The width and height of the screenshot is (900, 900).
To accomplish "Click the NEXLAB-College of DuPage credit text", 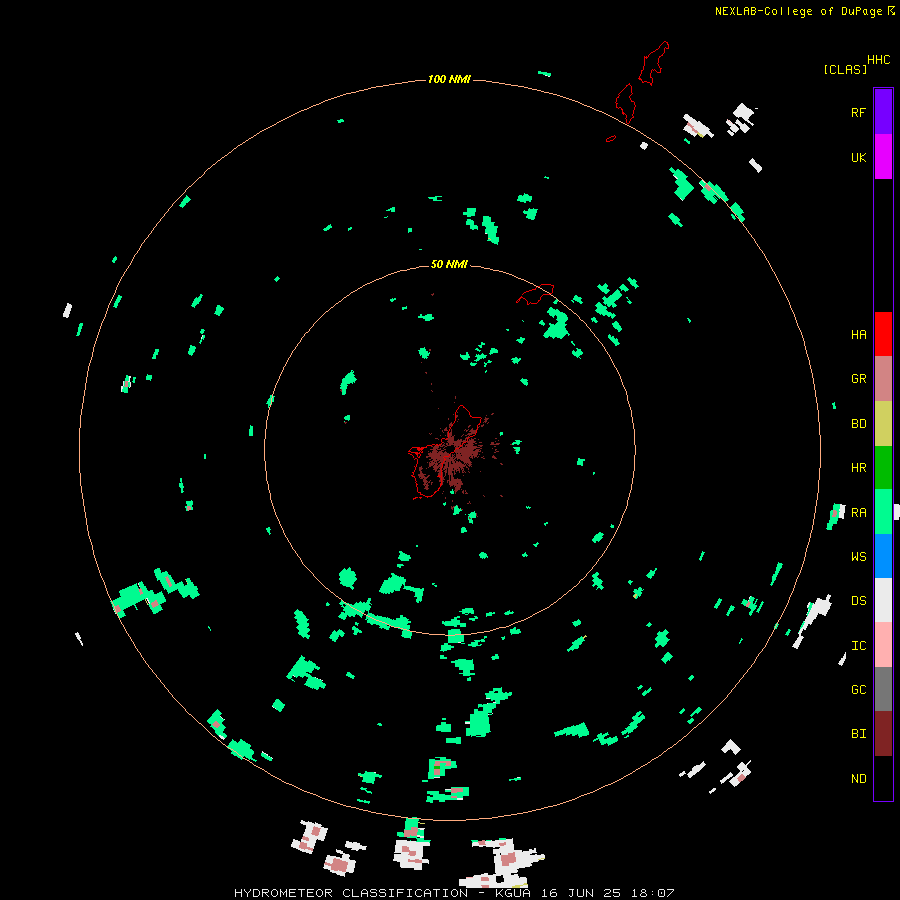I will [x=798, y=11].
